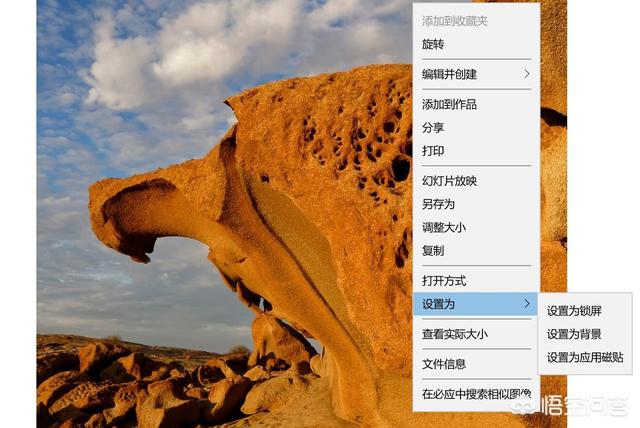Select 复制 in the context menu
This screenshot has width=640, height=428.
(x=476, y=251)
